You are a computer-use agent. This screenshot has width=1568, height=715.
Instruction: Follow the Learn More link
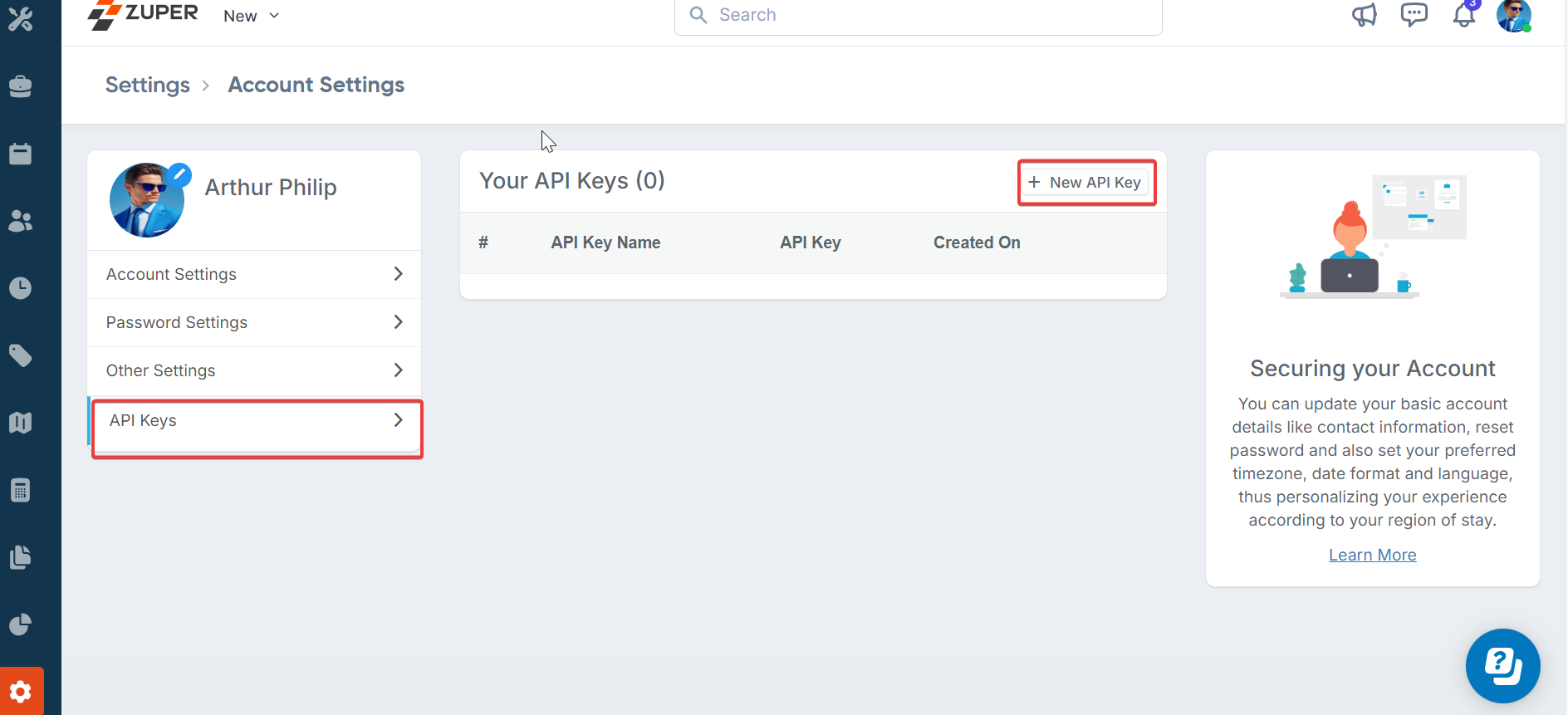coord(1372,555)
